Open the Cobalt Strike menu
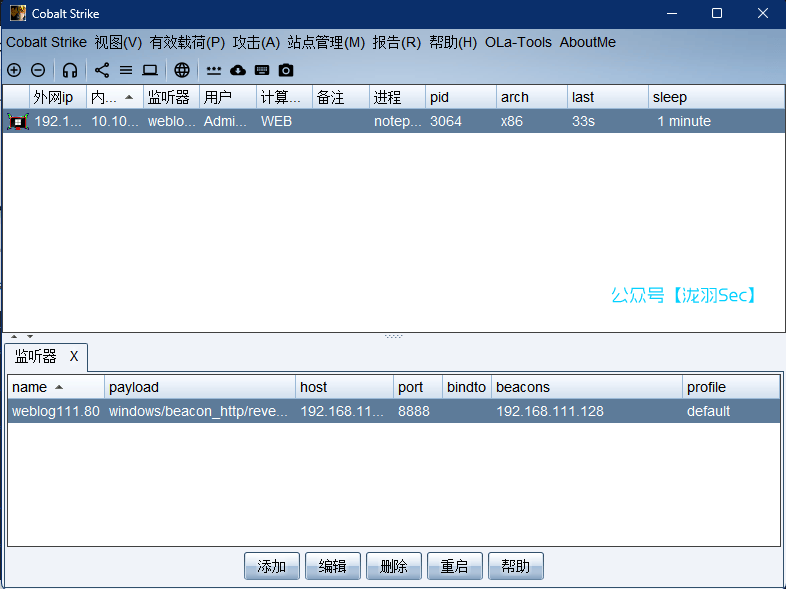Screen dimensions: 786x589 click(47, 43)
